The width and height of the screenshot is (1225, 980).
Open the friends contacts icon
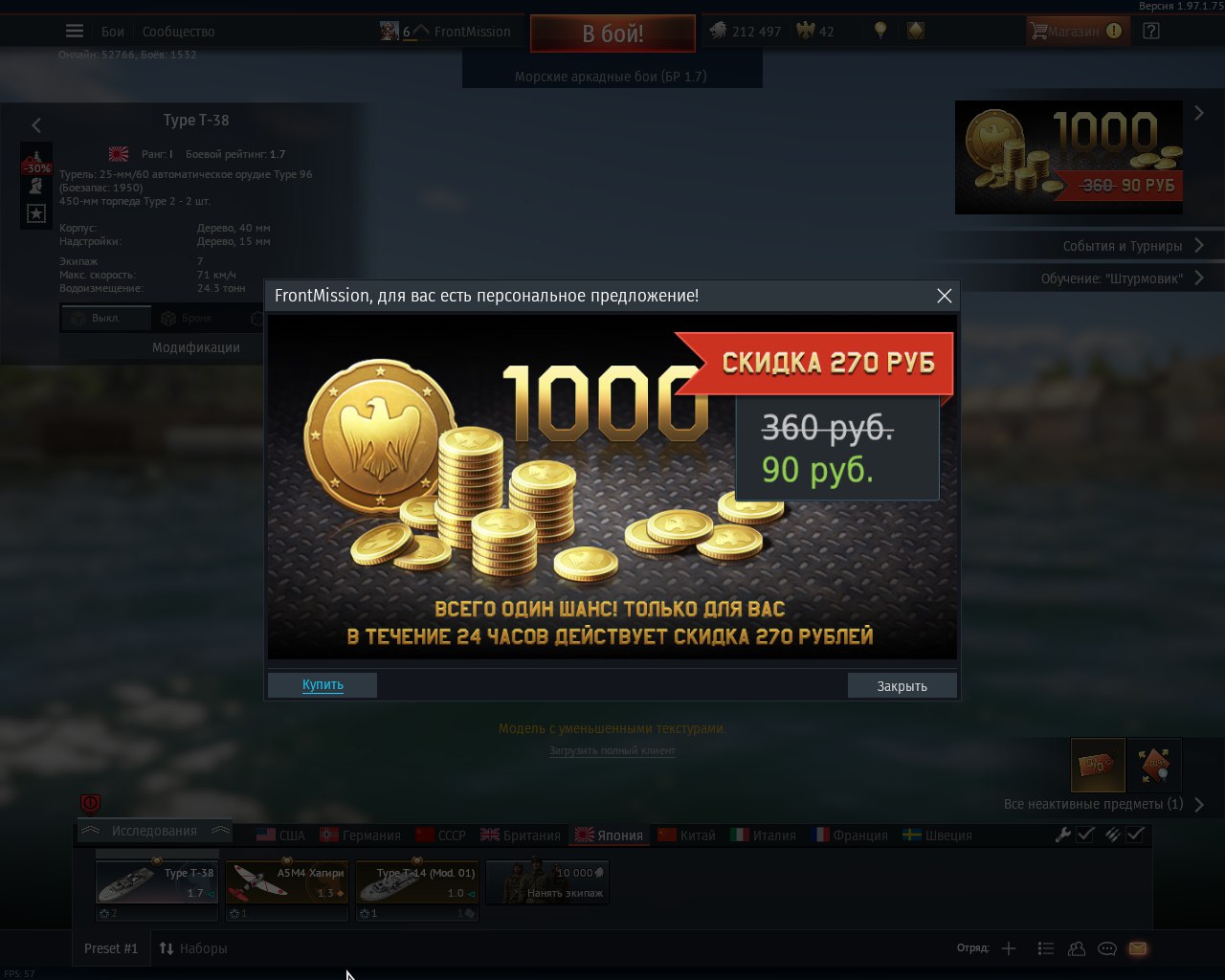click(1077, 948)
